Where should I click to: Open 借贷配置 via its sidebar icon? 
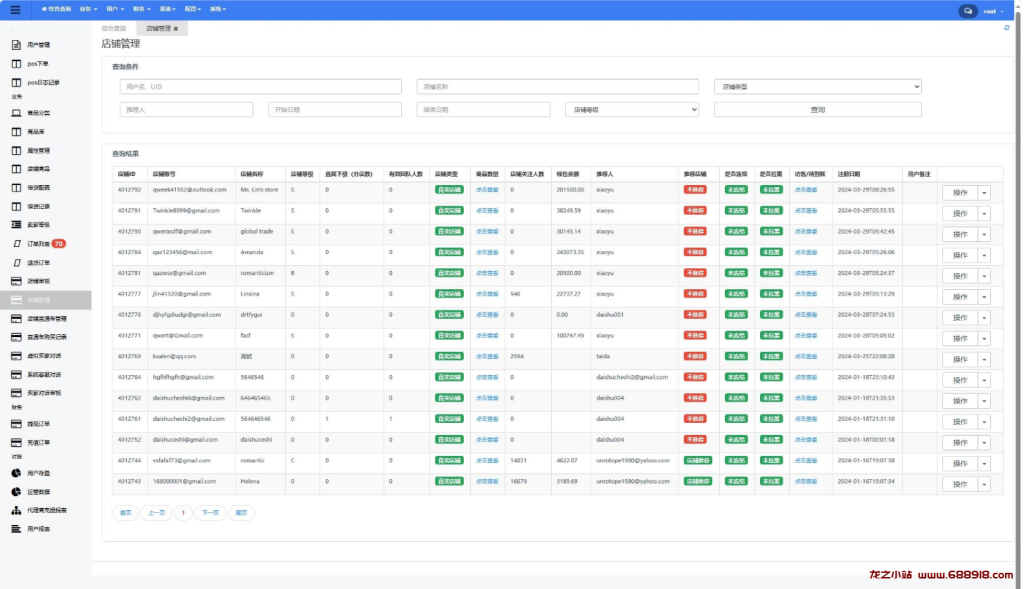(16, 188)
